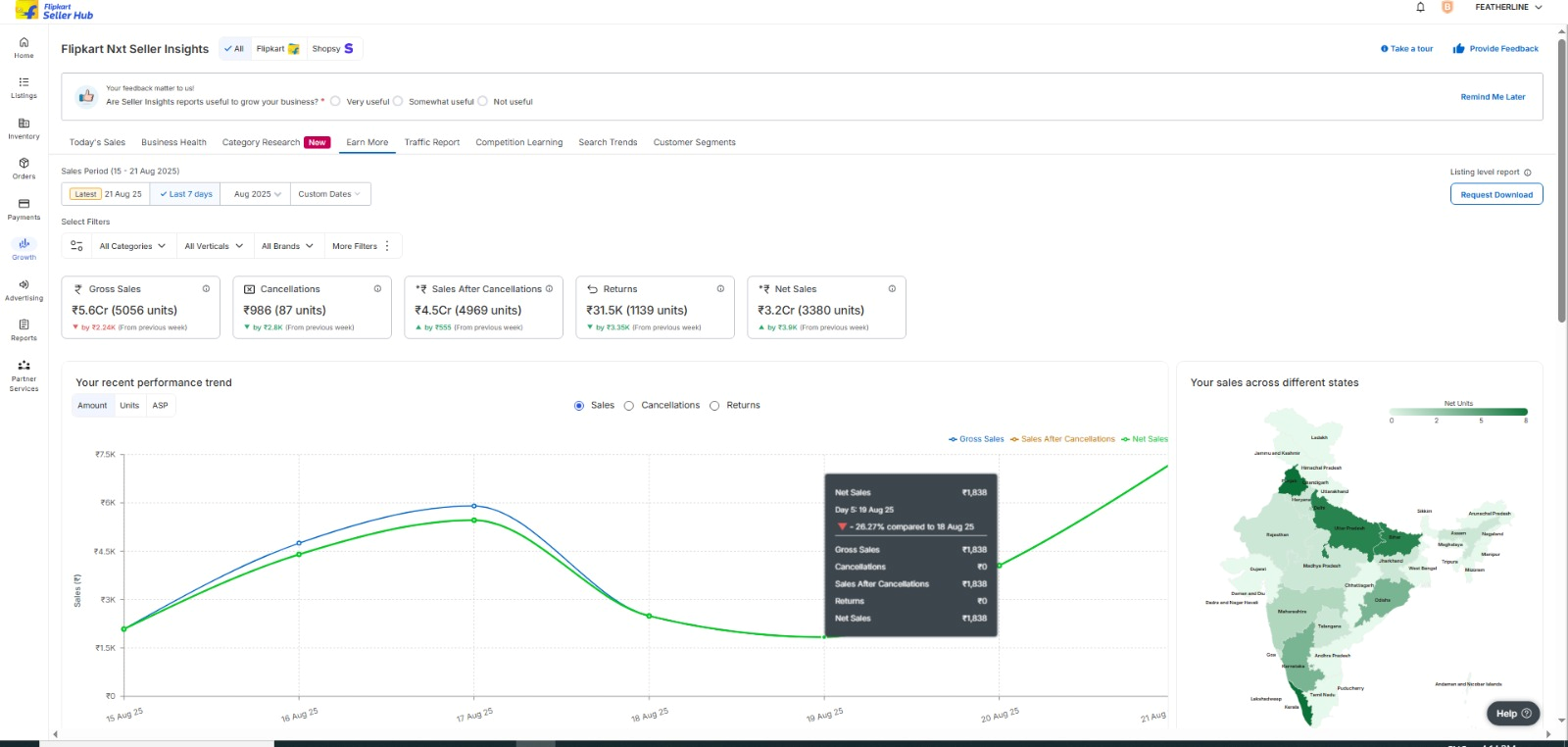Open the notifications bell

1420,7
